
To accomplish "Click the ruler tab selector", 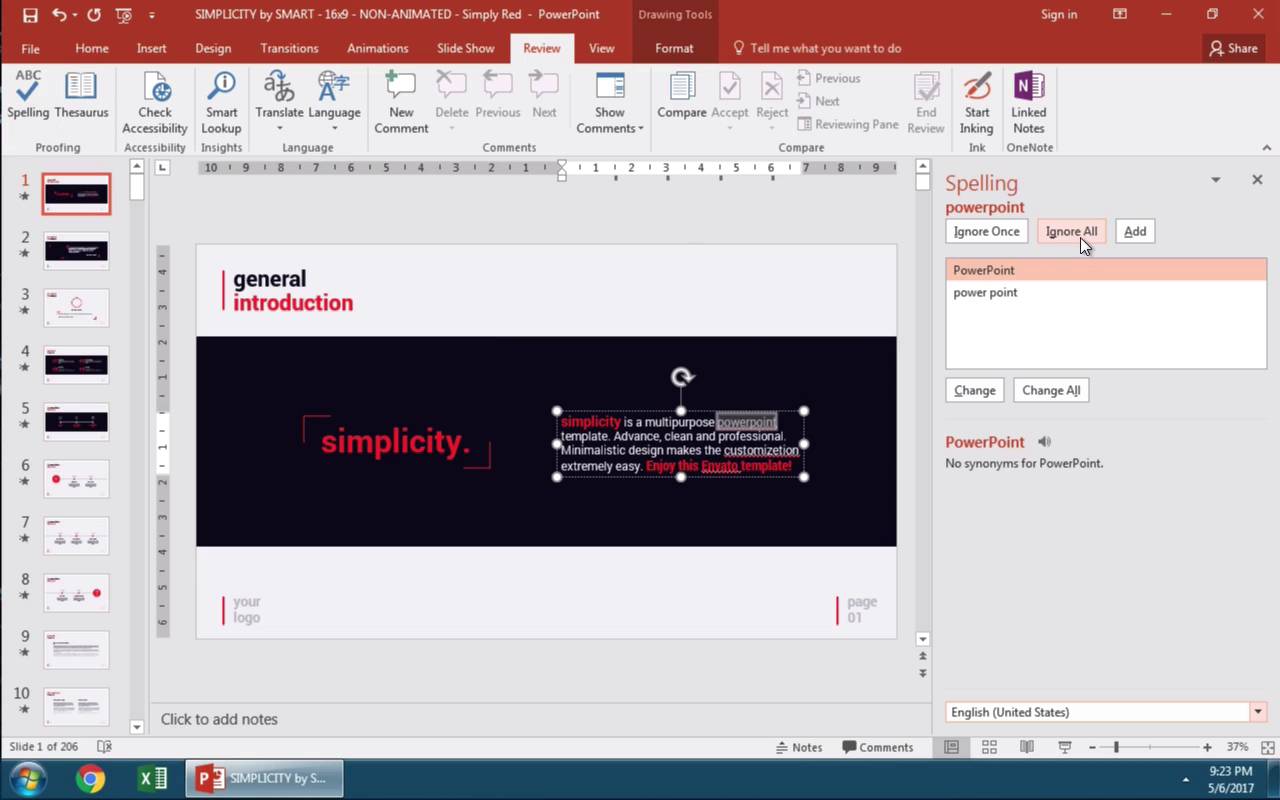I will 163,168.
